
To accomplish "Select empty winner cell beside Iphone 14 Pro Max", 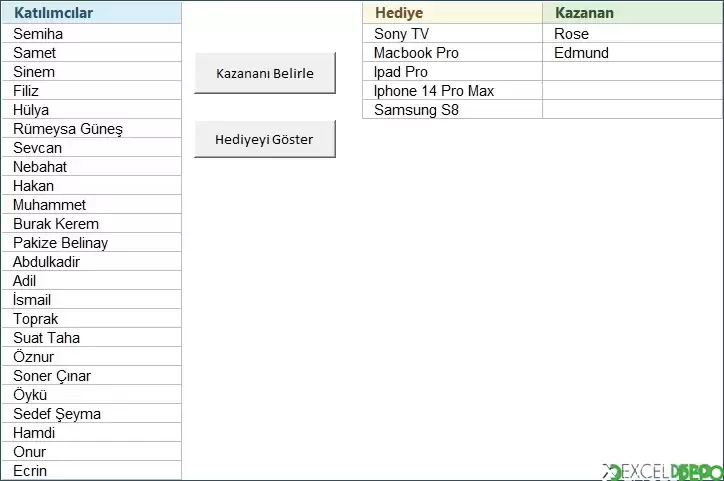I will (633, 90).
